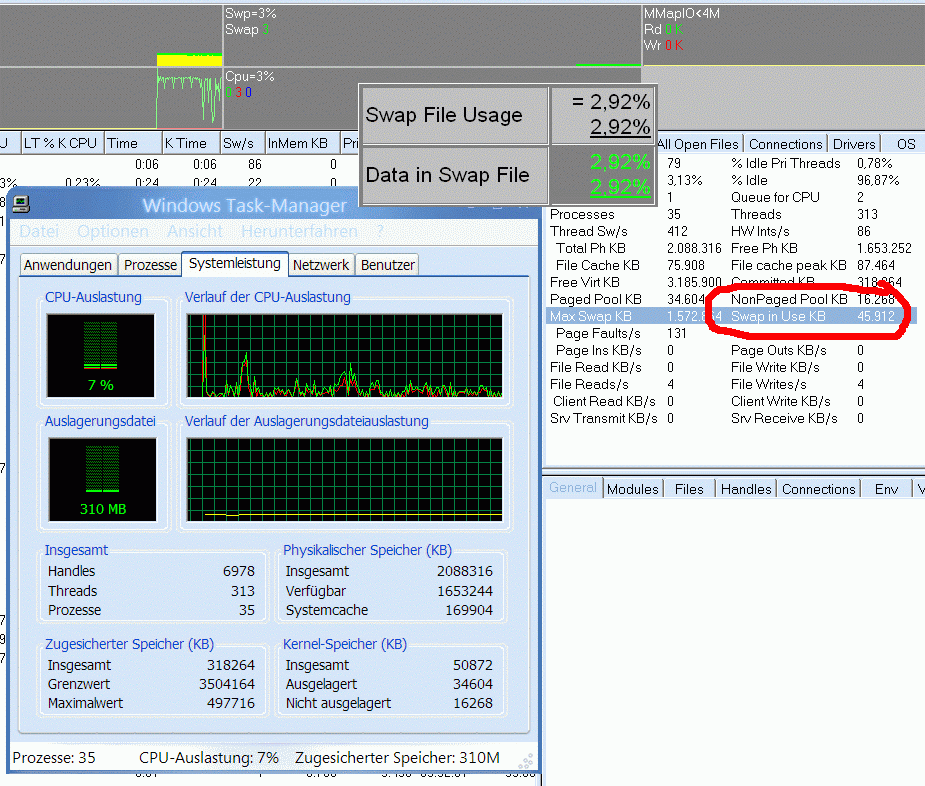
Task: Click the Data in Swap File label
Action: [448, 175]
